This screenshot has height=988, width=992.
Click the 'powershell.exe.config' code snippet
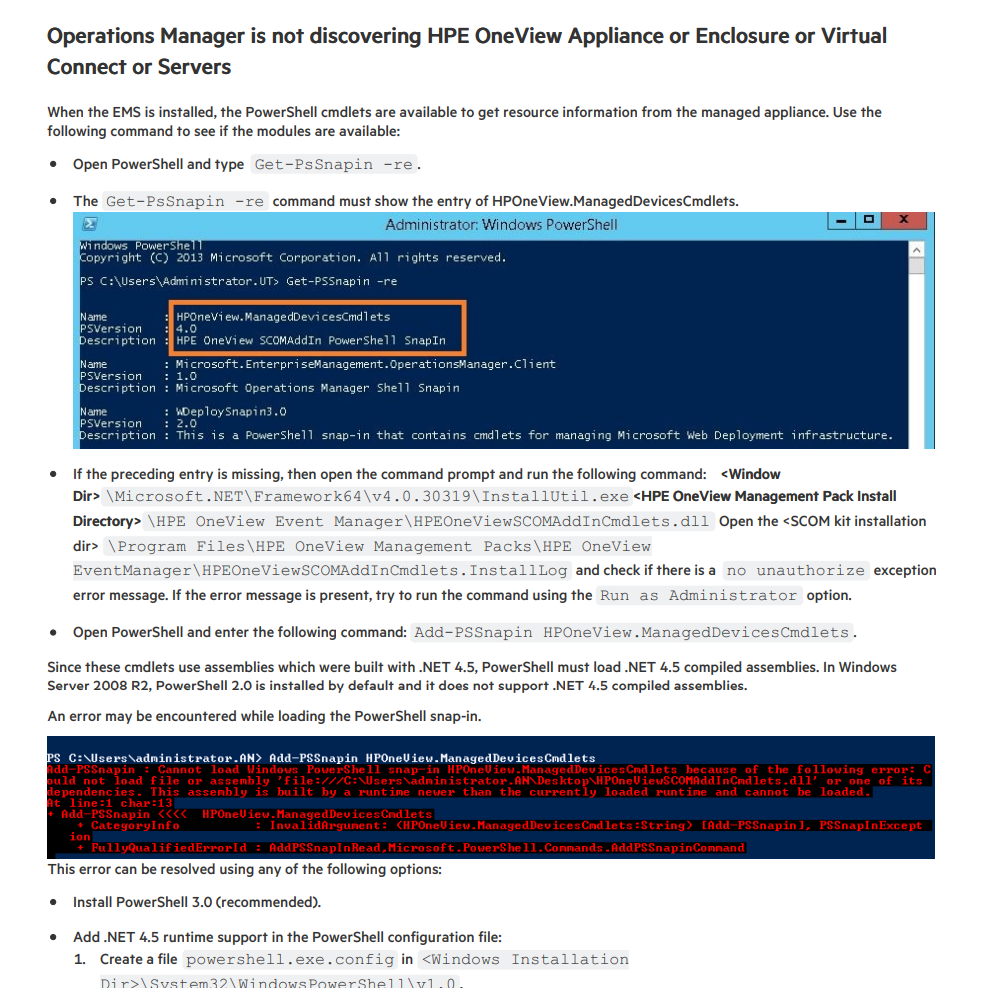coord(290,960)
